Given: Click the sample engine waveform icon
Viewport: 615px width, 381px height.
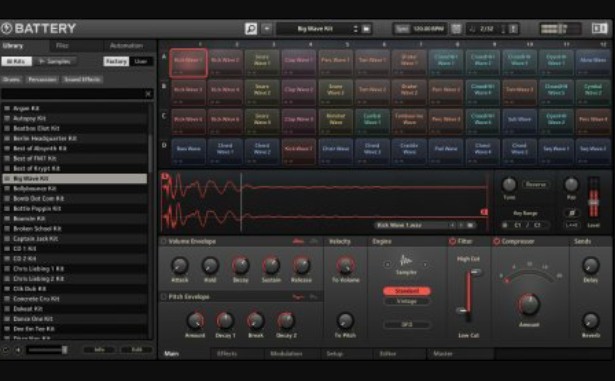Looking at the screenshot, I should (406, 261).
